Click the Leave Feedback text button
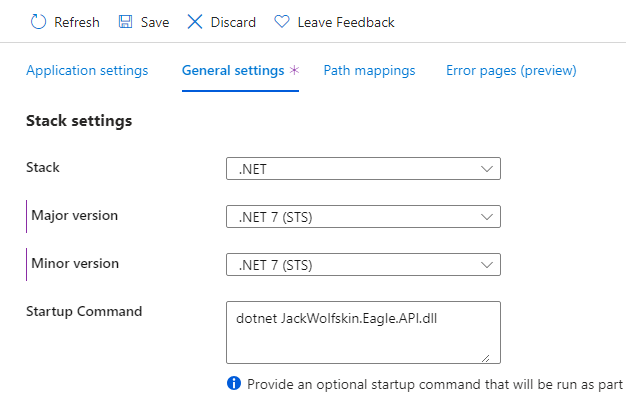Image resolution: width=626 pixels, height=394 pixels. [x=346, y=22]
